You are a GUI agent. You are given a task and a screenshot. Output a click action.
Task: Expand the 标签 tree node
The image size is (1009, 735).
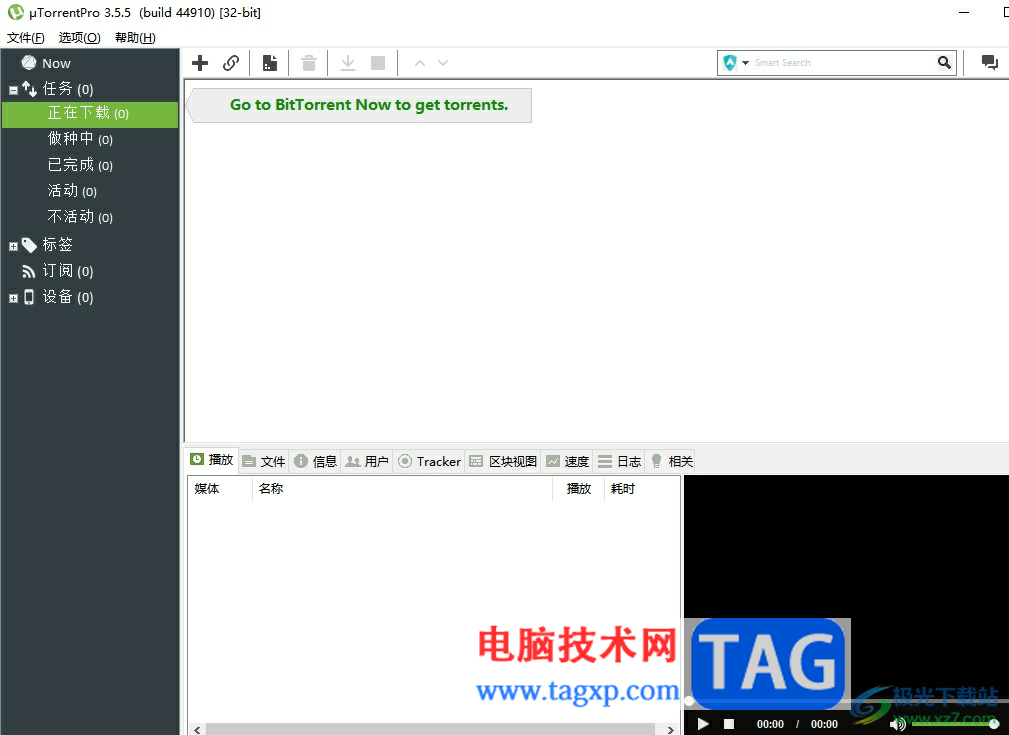(13, 246)
